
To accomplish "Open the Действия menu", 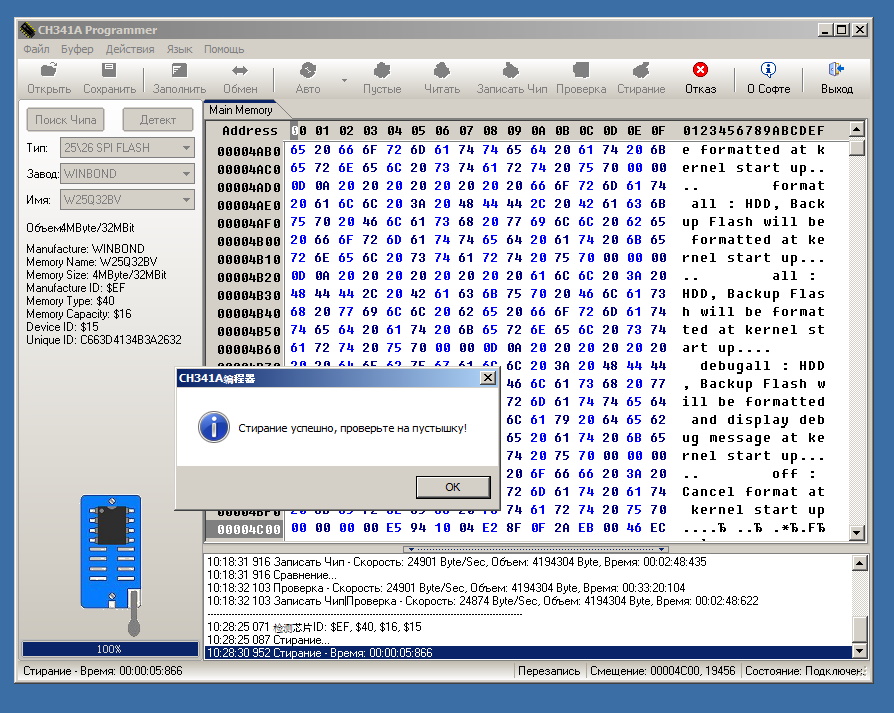I will point(130,49).
